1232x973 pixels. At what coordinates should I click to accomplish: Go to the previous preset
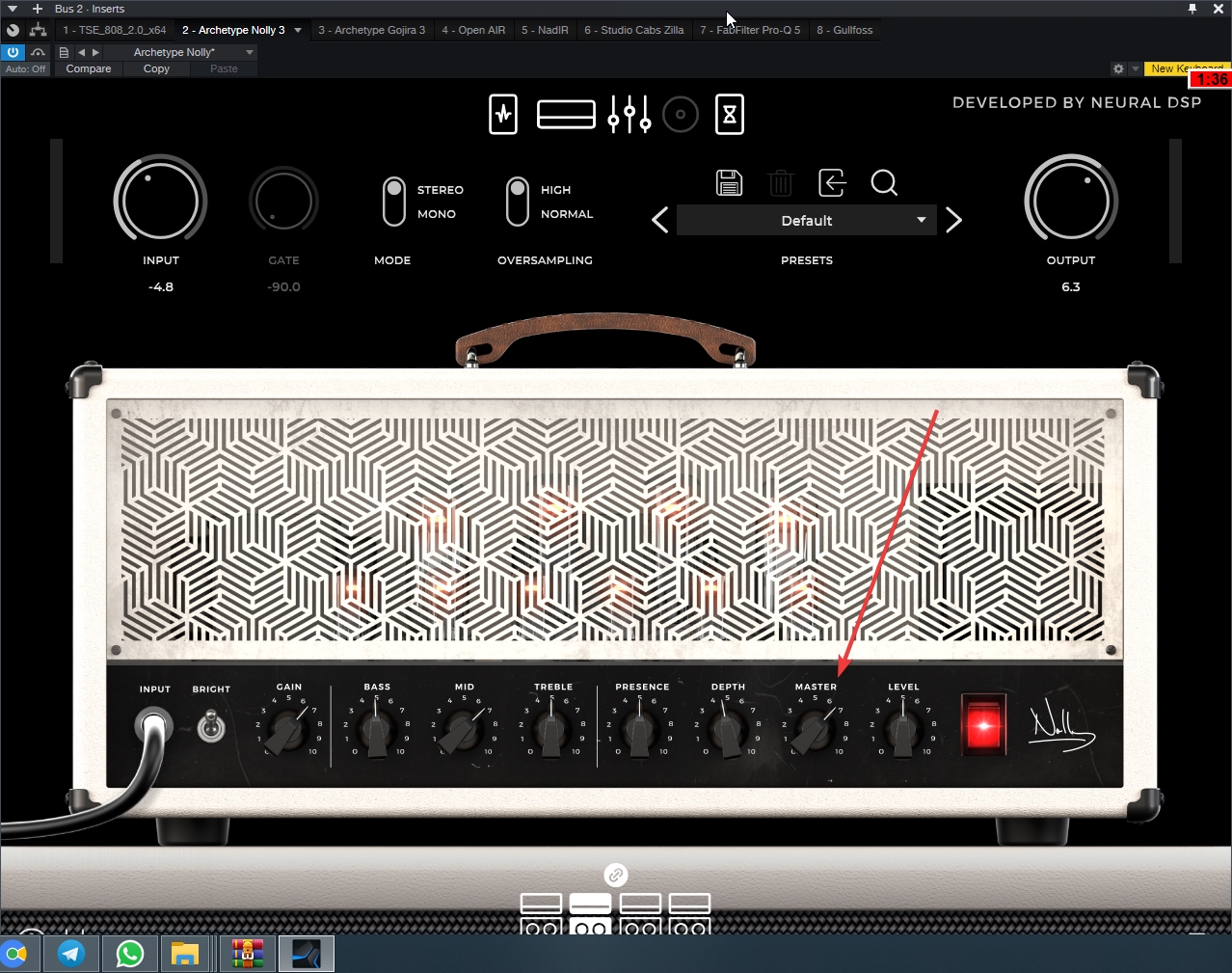(660, 221)
